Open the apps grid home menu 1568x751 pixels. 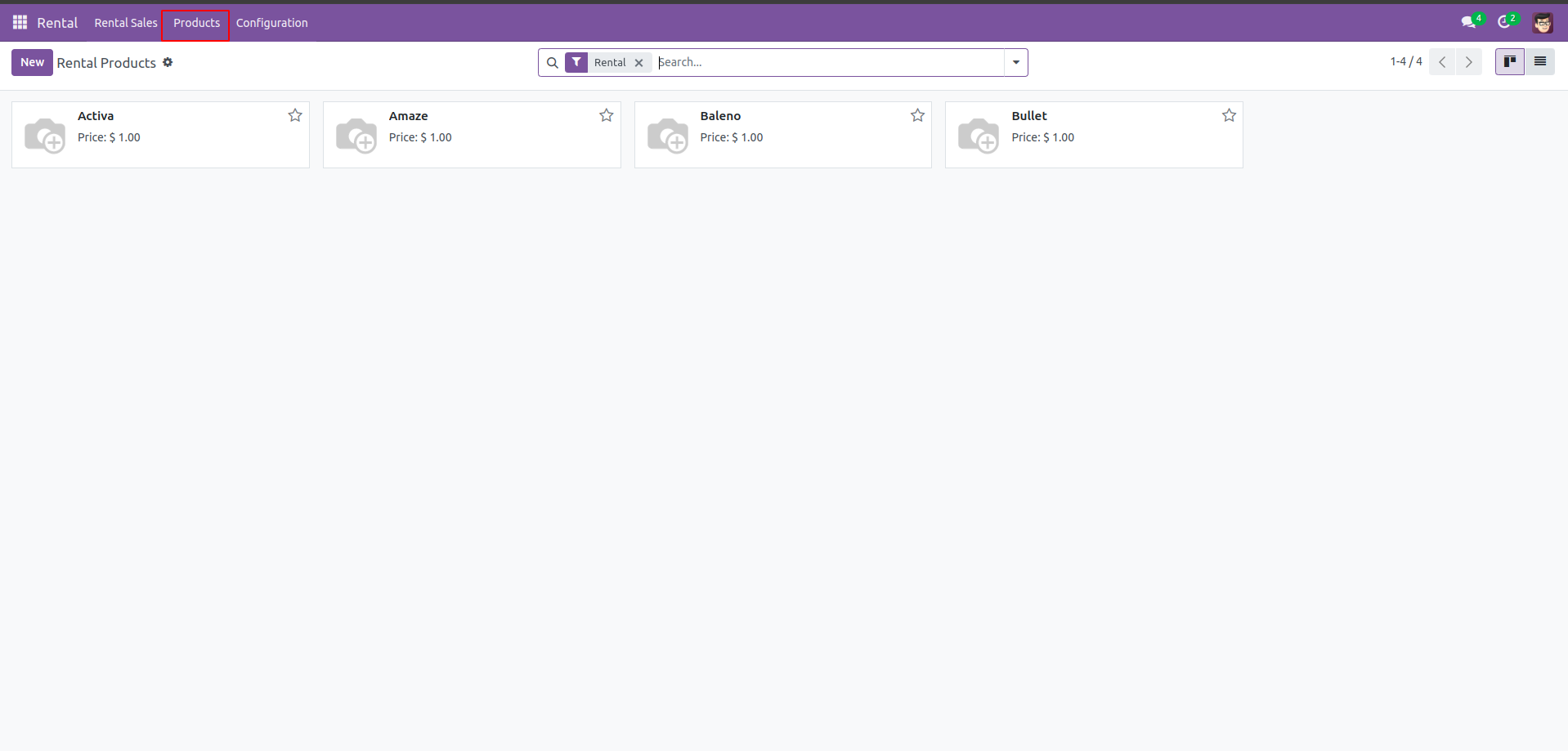coord(20,22)
